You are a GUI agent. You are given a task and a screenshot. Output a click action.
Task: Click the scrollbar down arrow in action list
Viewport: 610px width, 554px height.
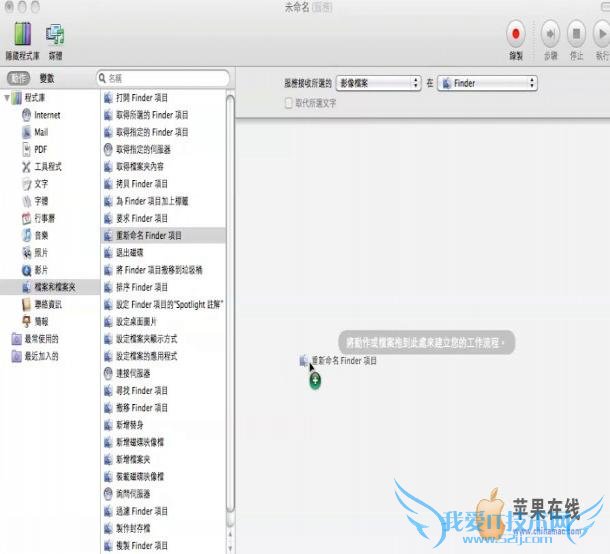[x=230, y=548]
